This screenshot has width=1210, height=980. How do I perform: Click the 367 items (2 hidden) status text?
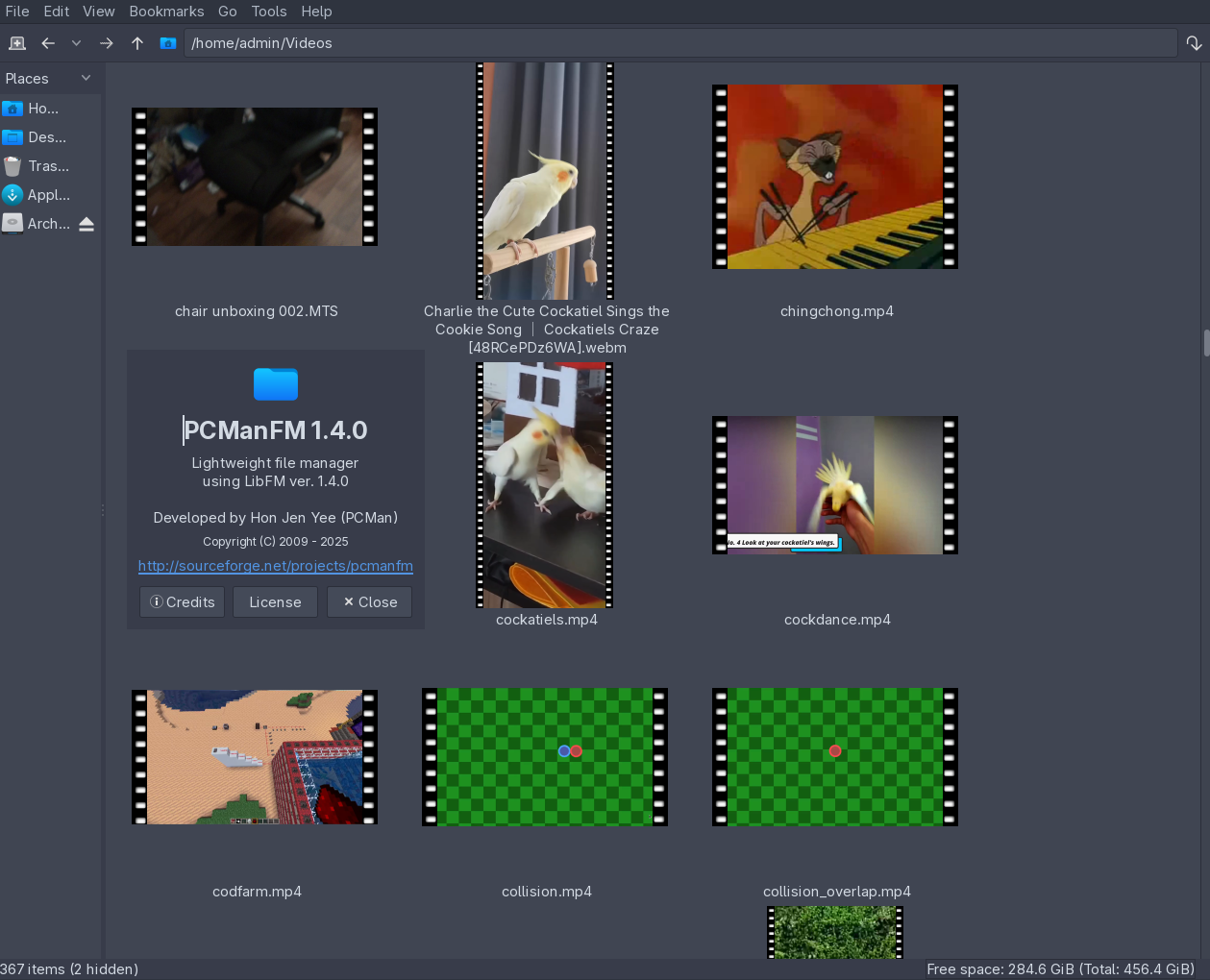[x=69, y=969]
